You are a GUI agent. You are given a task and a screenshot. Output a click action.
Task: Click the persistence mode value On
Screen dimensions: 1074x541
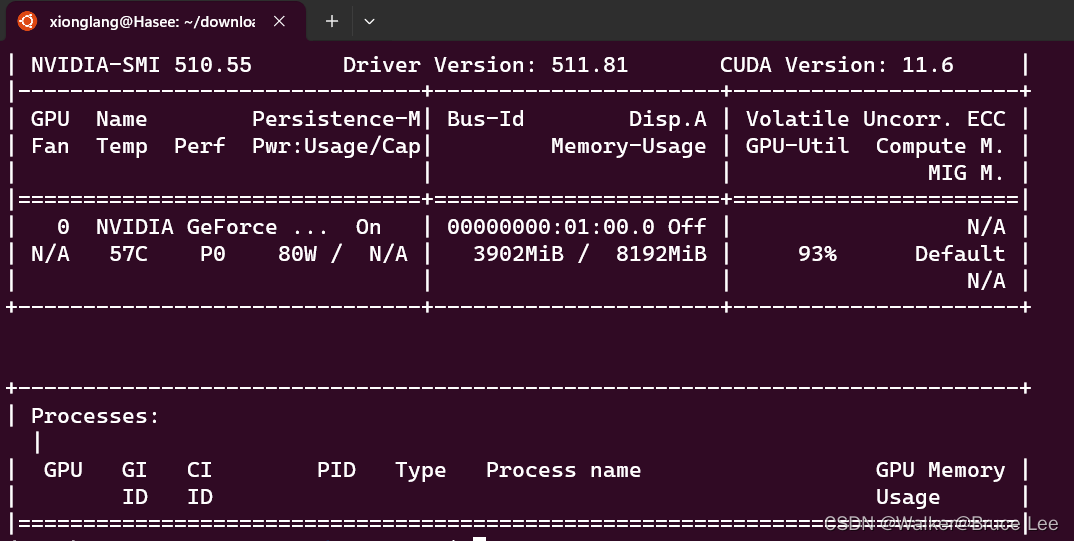(369, 227)
